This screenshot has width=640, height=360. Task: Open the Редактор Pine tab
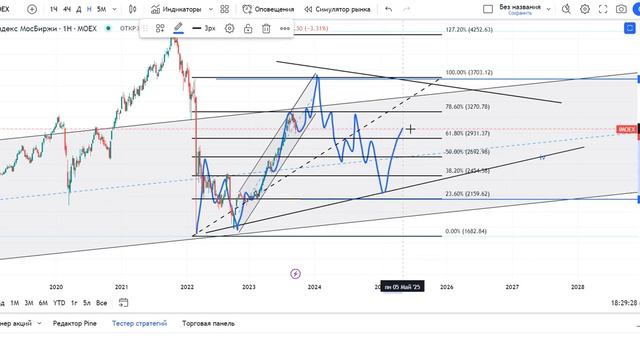coord(75,323)
